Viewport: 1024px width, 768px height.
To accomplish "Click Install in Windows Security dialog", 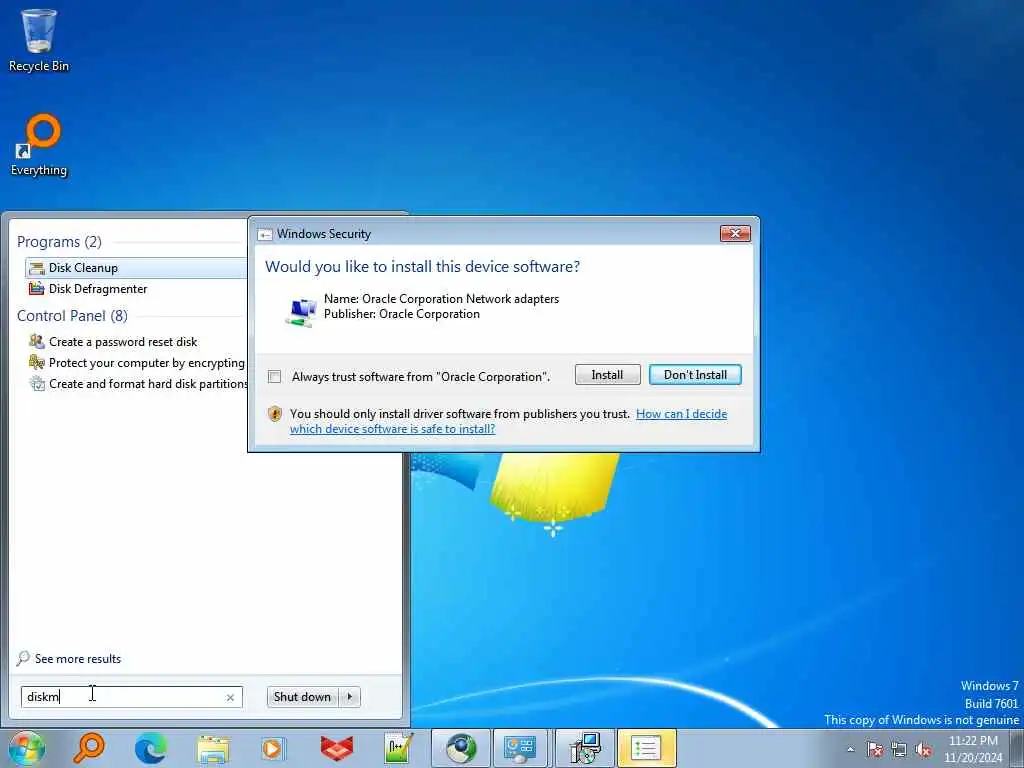I will click(607, 375).
